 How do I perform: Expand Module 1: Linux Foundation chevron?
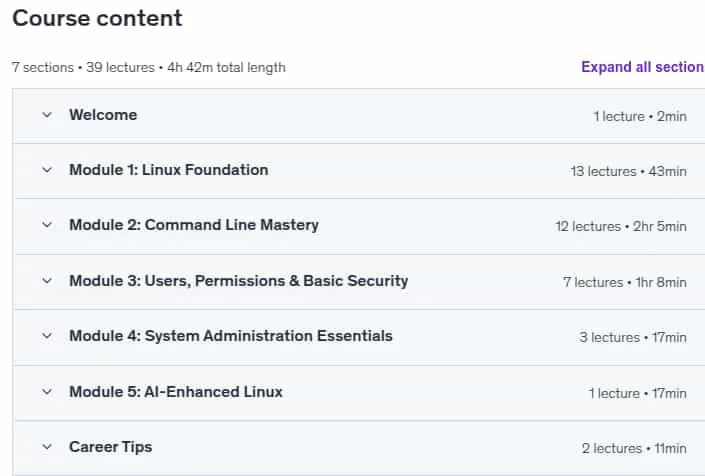pos(47,170)
